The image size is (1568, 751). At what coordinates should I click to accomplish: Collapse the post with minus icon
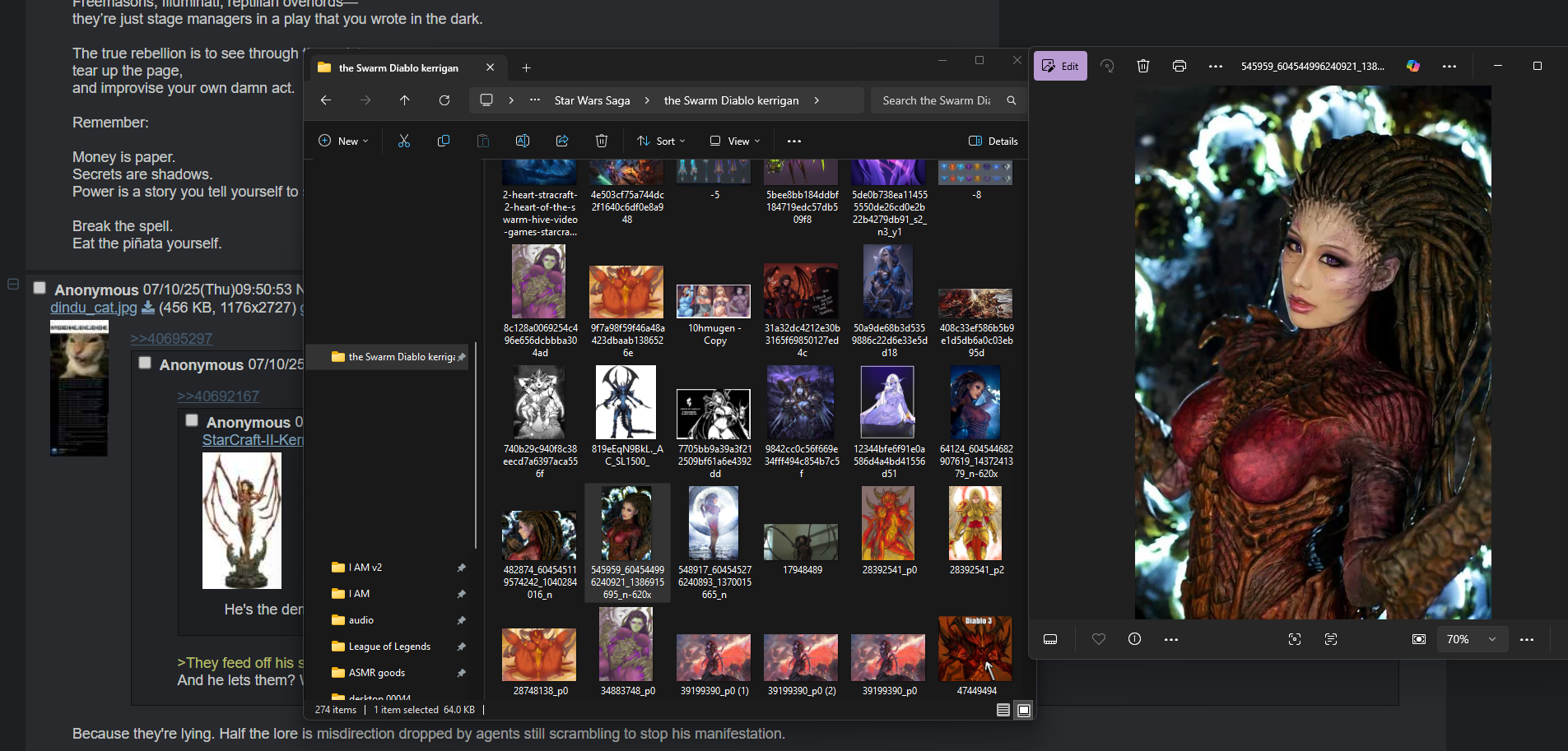coord(13,284)
